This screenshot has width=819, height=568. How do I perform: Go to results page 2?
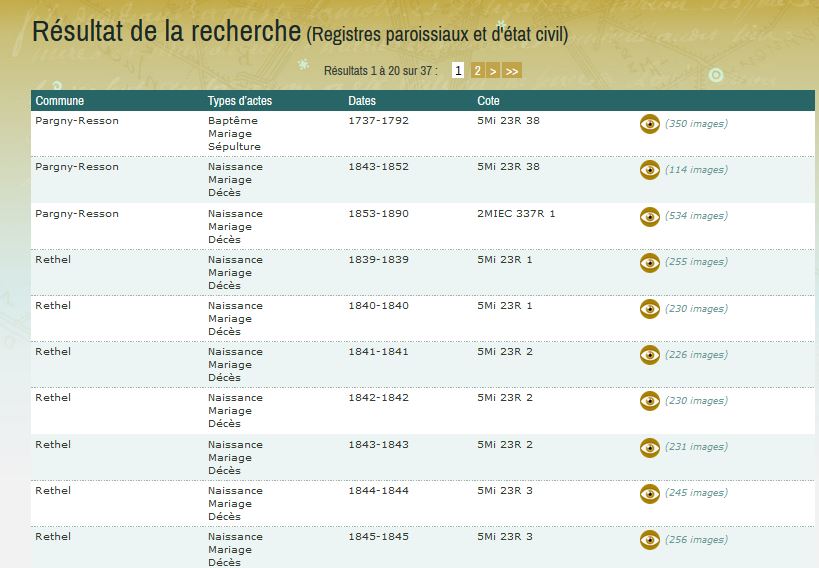click(478, 71)
